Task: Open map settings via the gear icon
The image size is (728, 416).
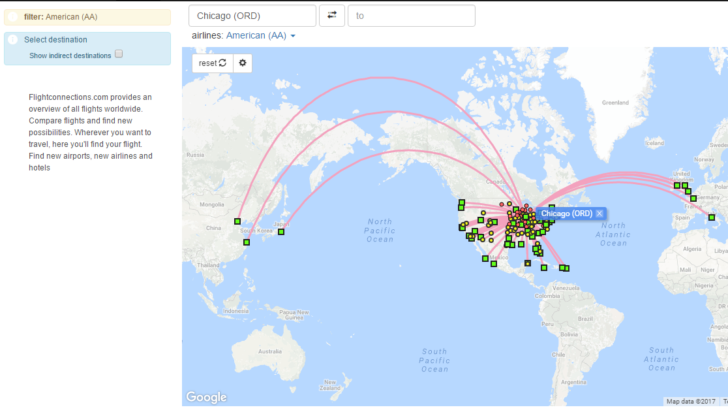Action: [242, 63]
